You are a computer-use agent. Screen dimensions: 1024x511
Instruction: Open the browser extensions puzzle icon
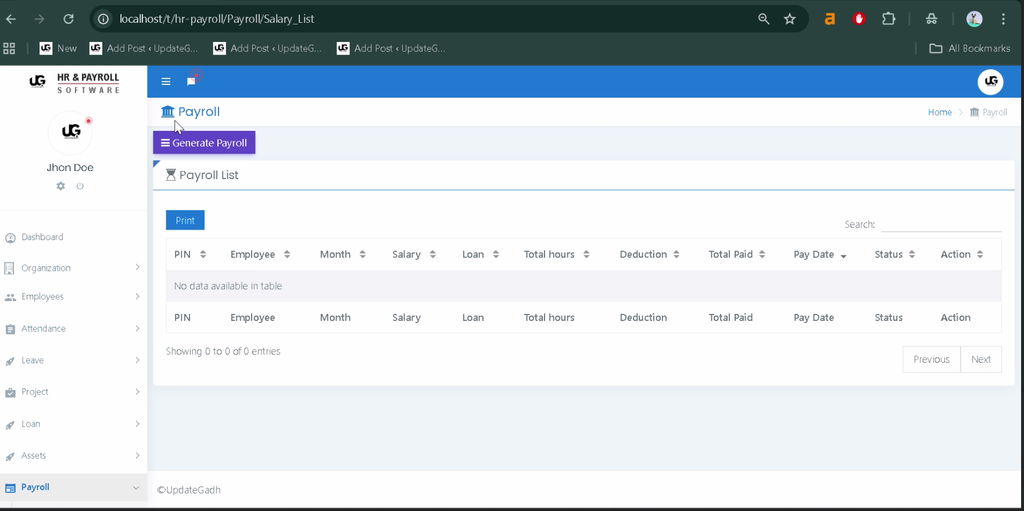click(x=888, y=19)
